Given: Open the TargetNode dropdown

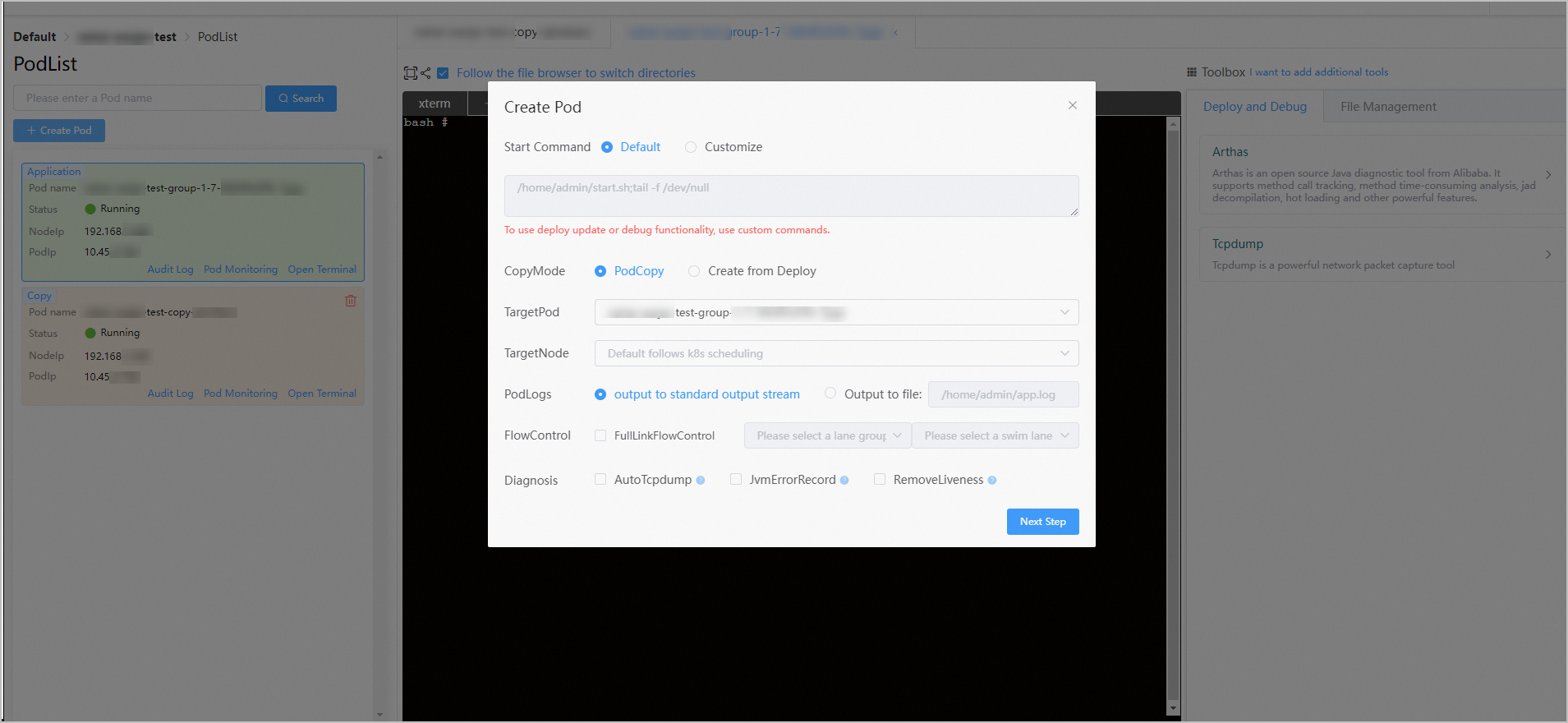Looking at the screenshot, I should tap(836, 353).
